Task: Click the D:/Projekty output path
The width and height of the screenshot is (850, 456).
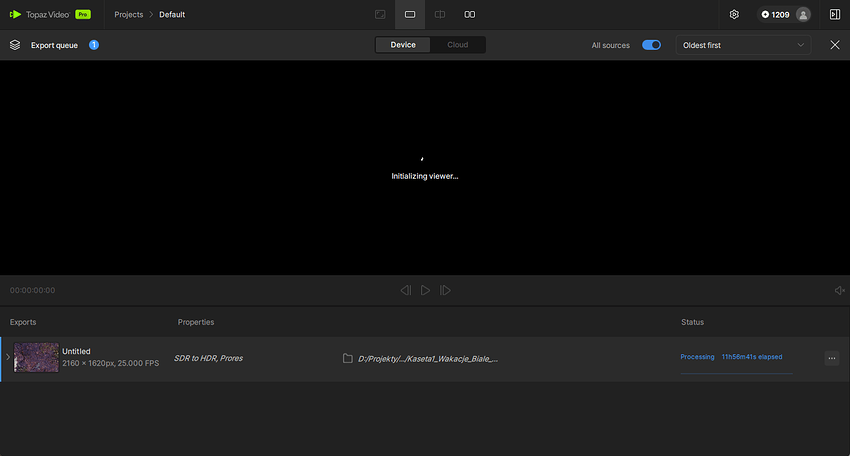Action: point(428,358)
